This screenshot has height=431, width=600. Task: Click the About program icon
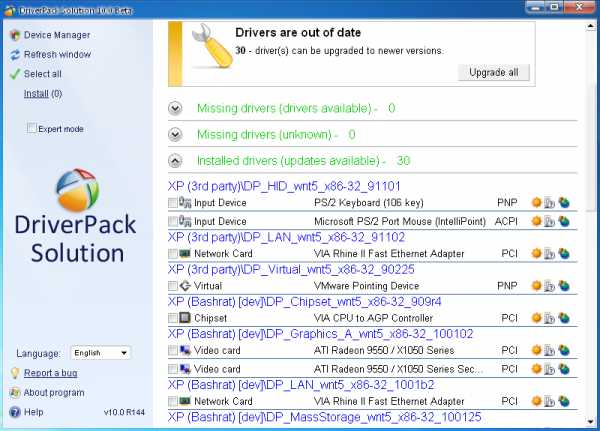[x=15, y=393]
